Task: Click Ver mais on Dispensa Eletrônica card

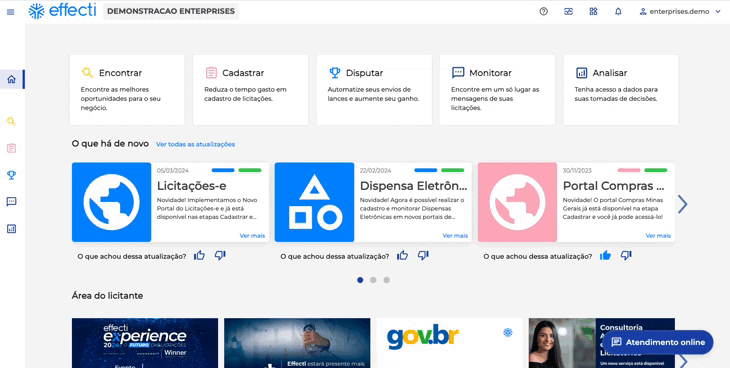Action: click(455, 236)
